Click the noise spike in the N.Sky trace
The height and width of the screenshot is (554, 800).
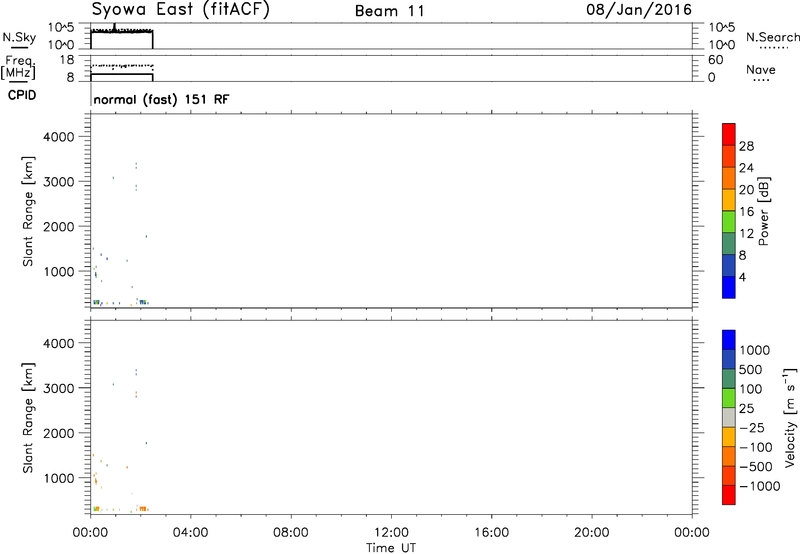114,27
